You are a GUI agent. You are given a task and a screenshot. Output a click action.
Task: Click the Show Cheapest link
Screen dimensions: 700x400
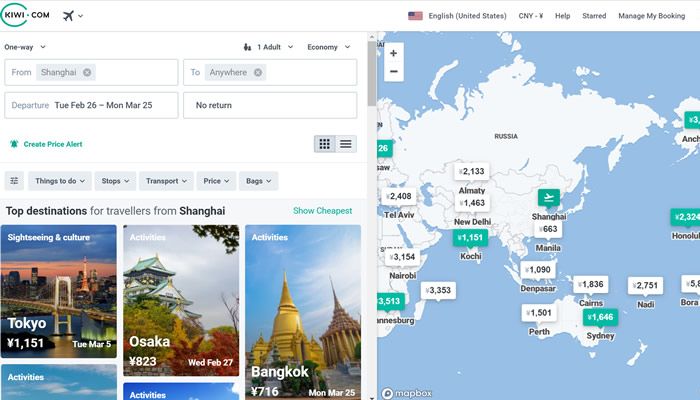point(322,211)
